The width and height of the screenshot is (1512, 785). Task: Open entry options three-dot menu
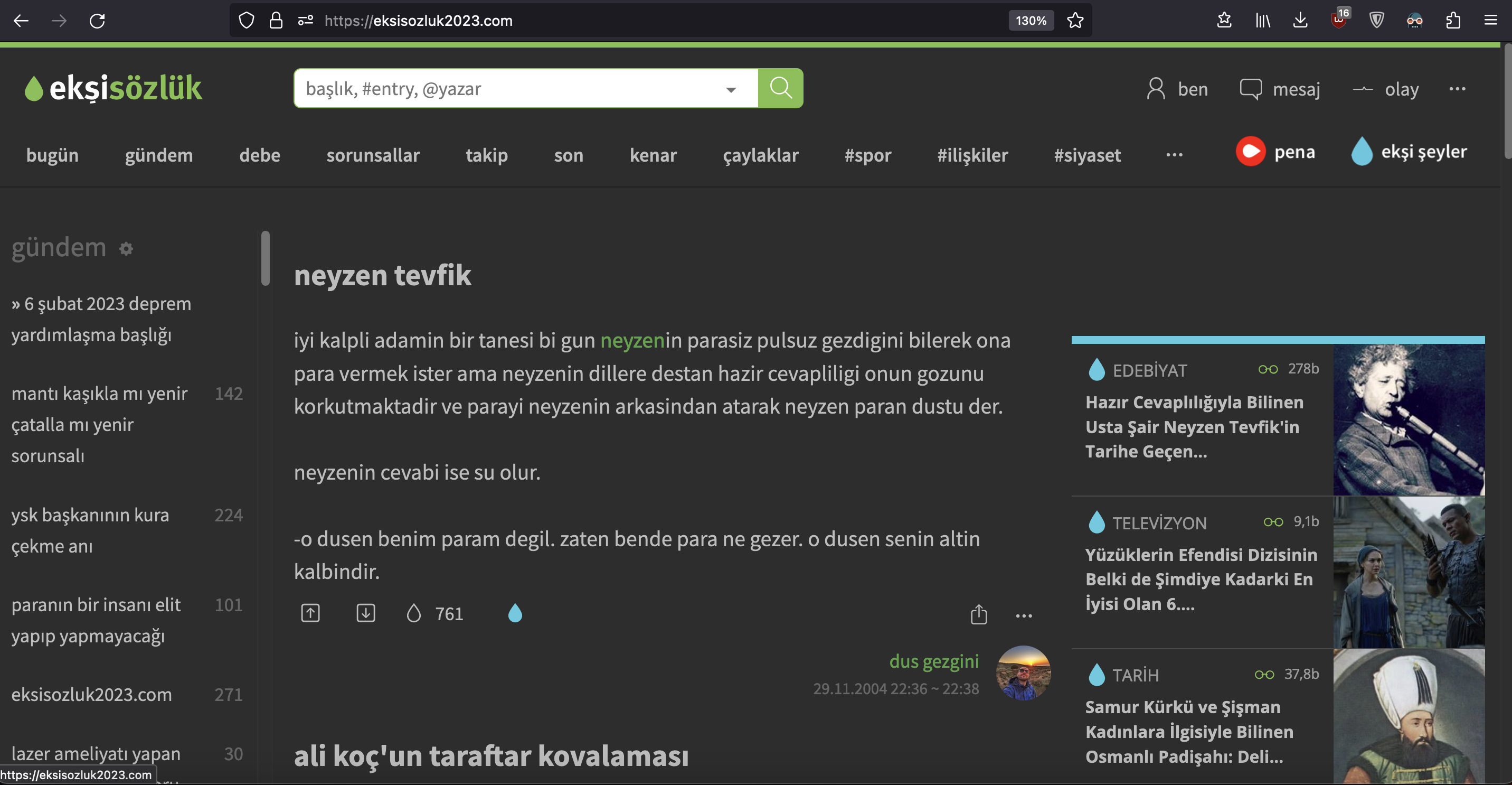point(1024,615)
